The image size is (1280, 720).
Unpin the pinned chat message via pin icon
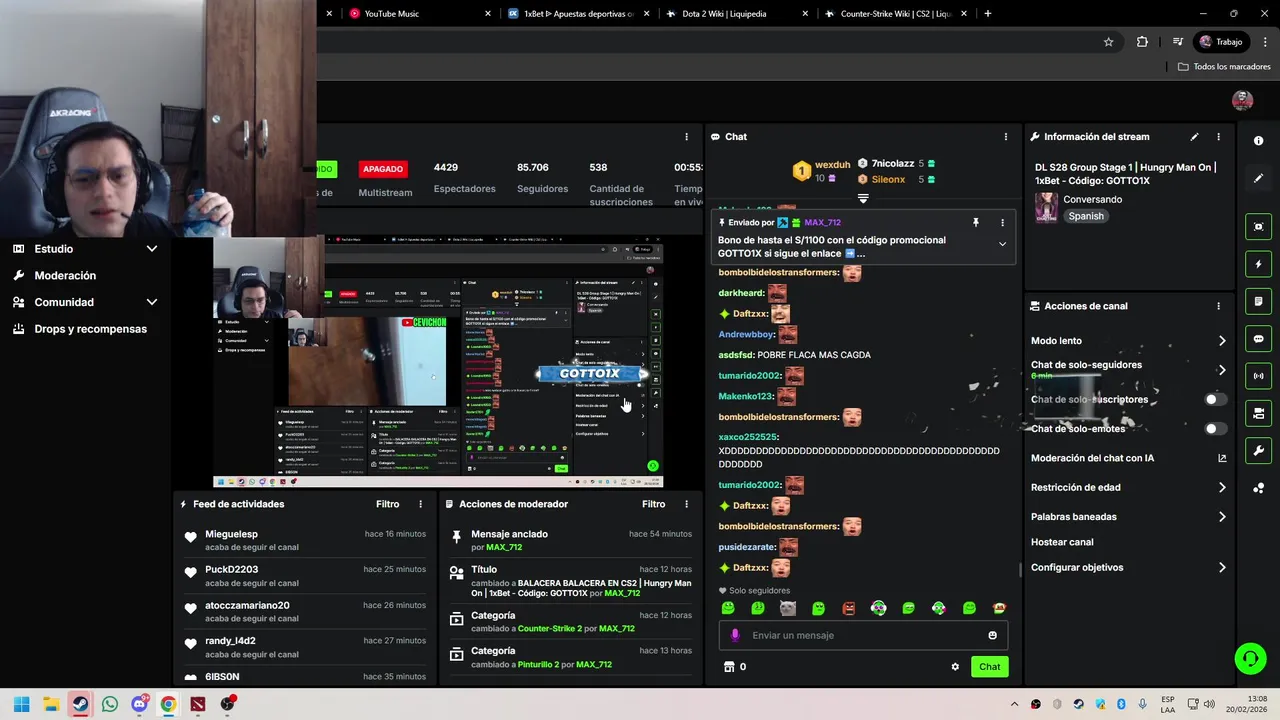975,223
